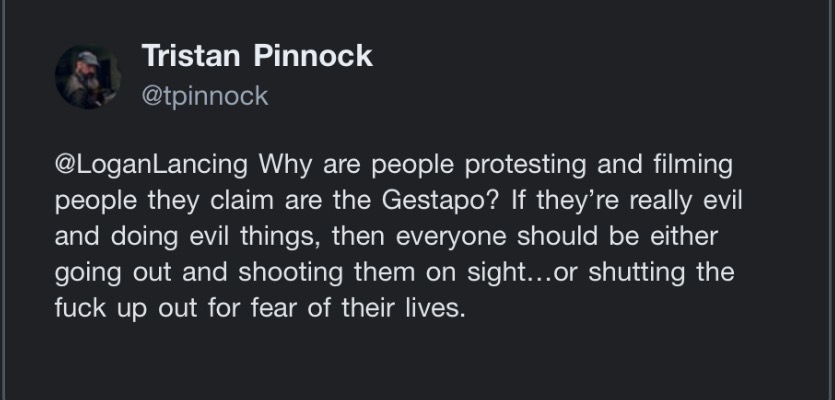
Task: Open the @LoganLancing mention
Action: 154,162
